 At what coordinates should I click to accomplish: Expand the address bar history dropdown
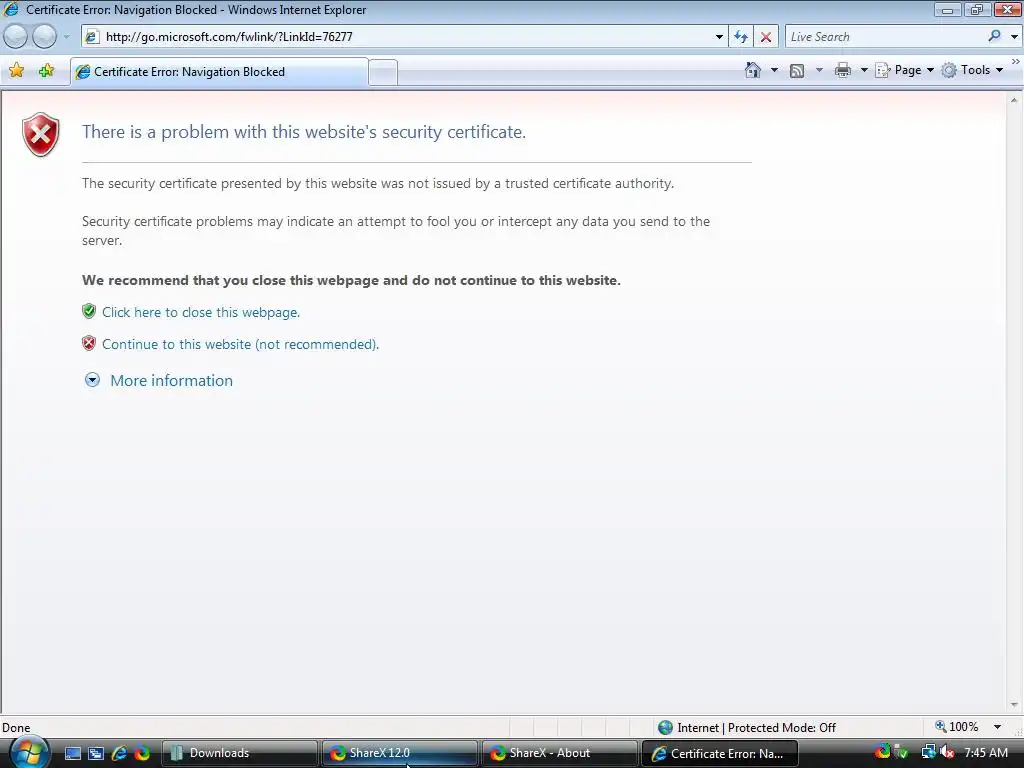pyautogui.click(x=719, y=37)
